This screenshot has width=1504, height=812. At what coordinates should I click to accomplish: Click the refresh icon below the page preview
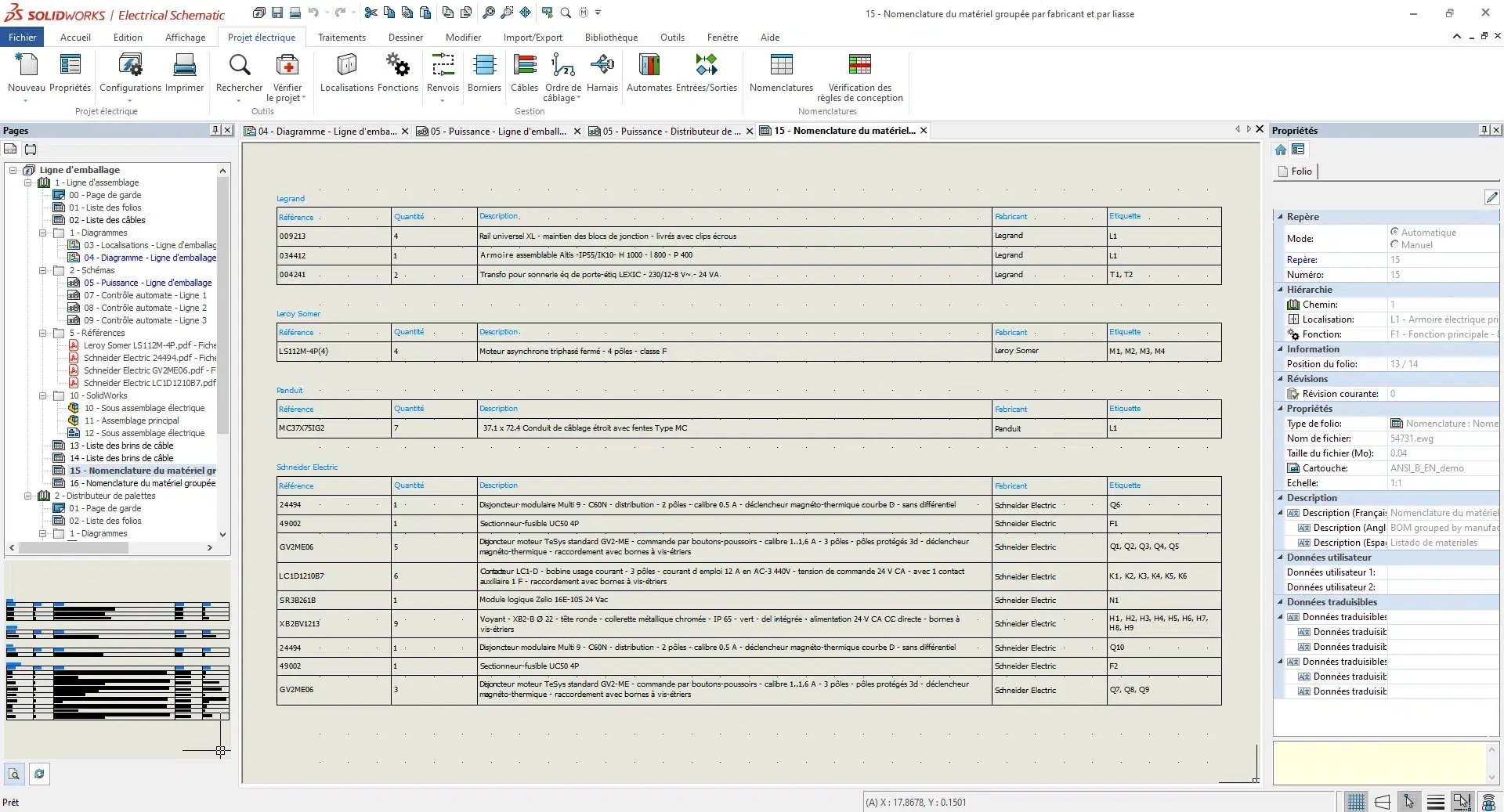(x=39, y=774)
